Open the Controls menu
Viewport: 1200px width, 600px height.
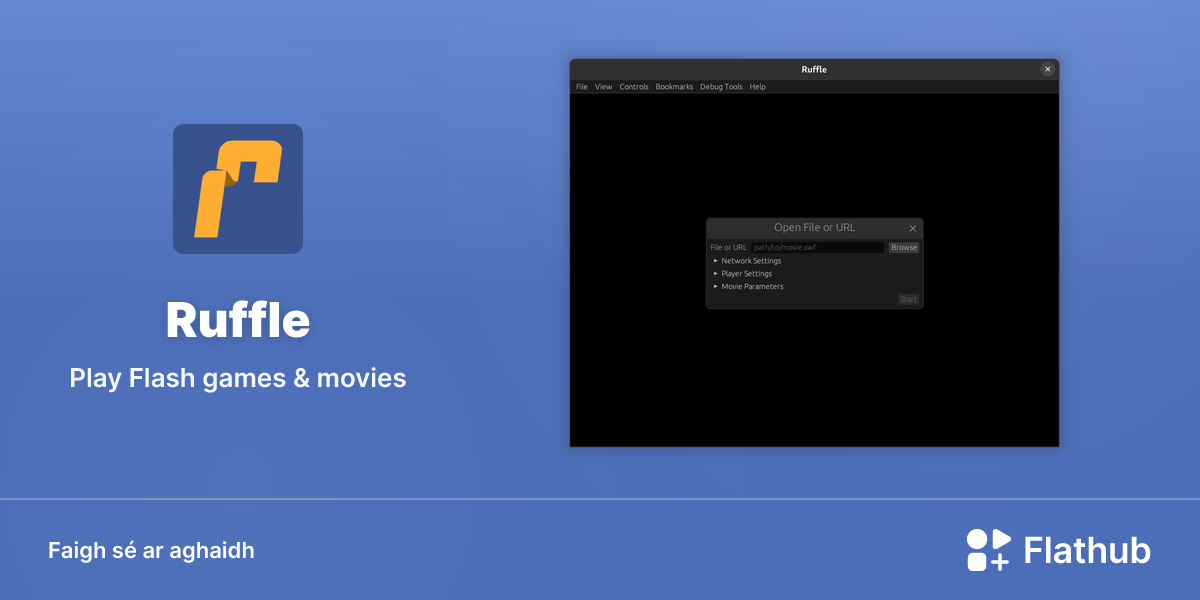(634, 87)
